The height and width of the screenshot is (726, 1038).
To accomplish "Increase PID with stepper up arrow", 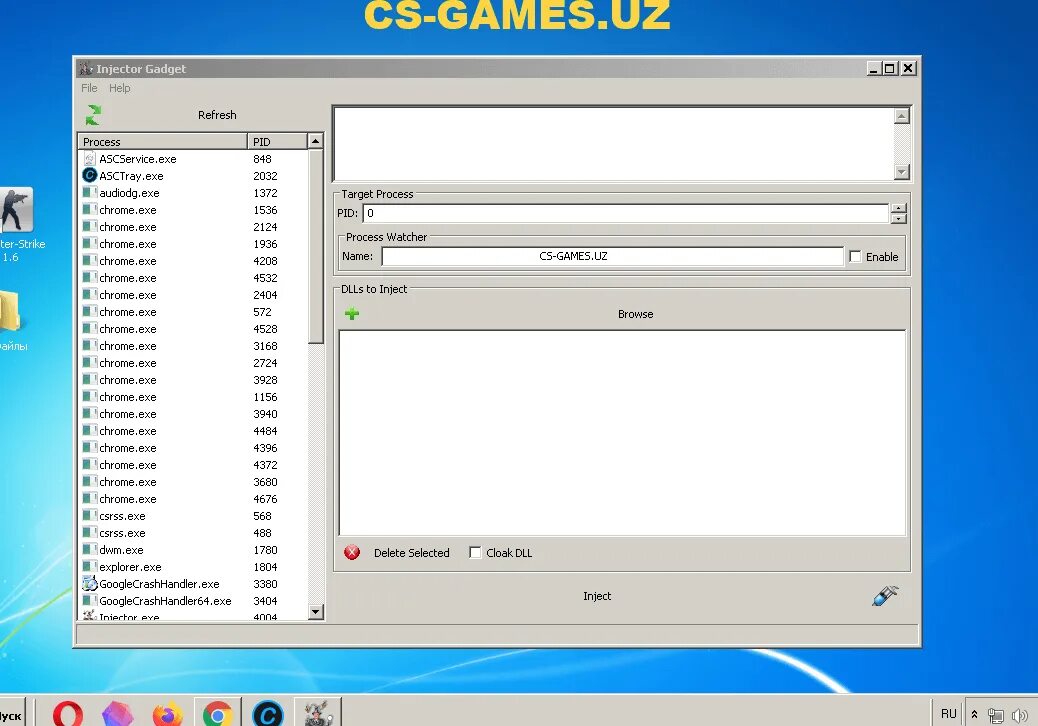I will click(898, 208).
